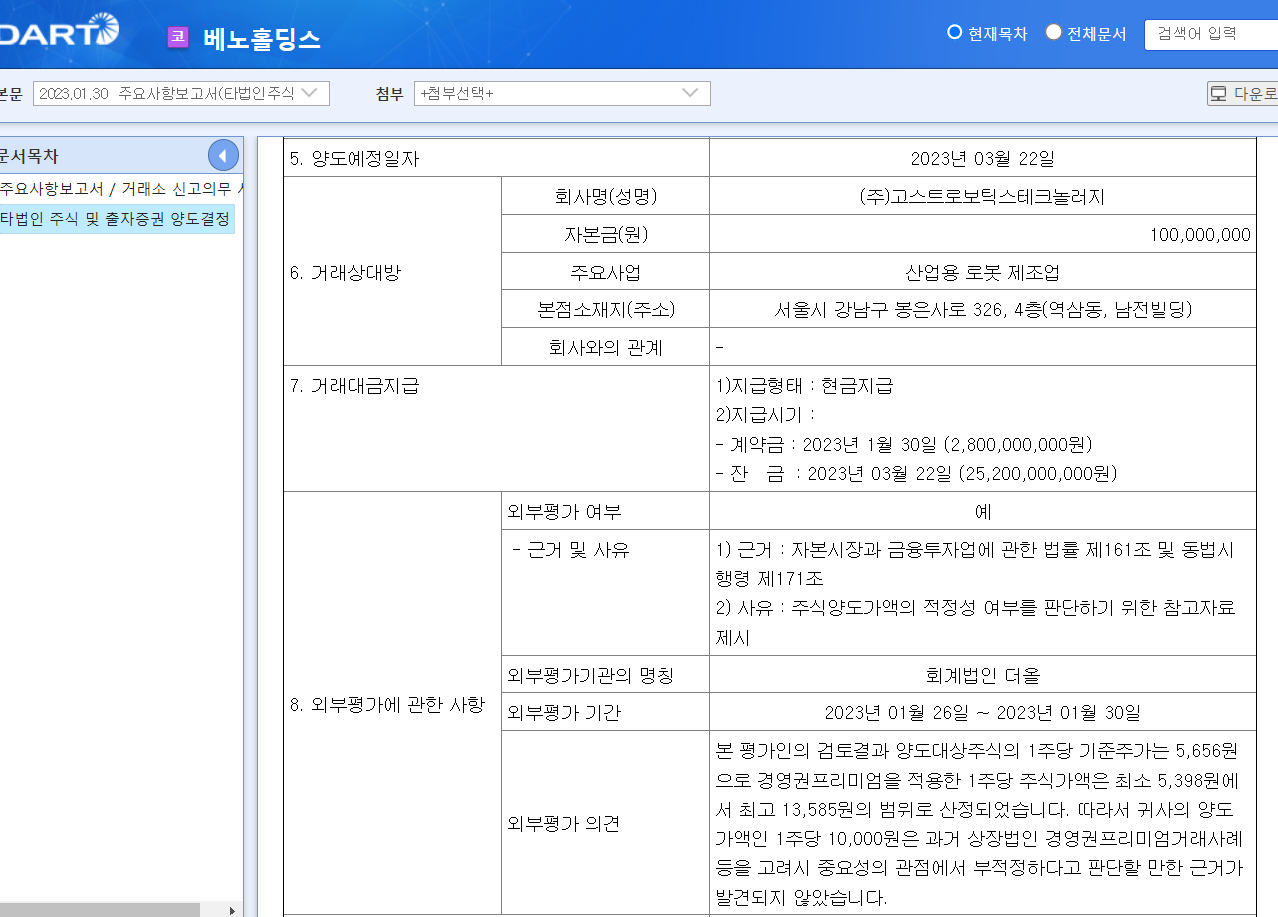Click the sidebar horizontal scrollbar thumb
Image resolution: width=1278 pixels, height=917 pixels.
tap(100, 910)
